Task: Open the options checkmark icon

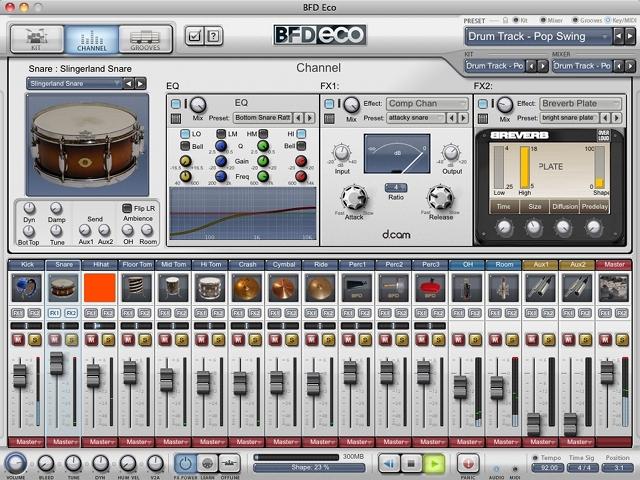Action: (195, 37)
